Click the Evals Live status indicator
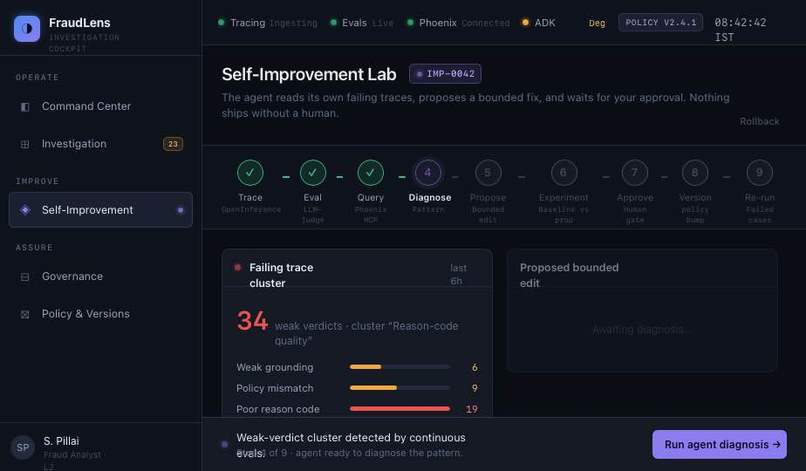 tap(361, 23)
